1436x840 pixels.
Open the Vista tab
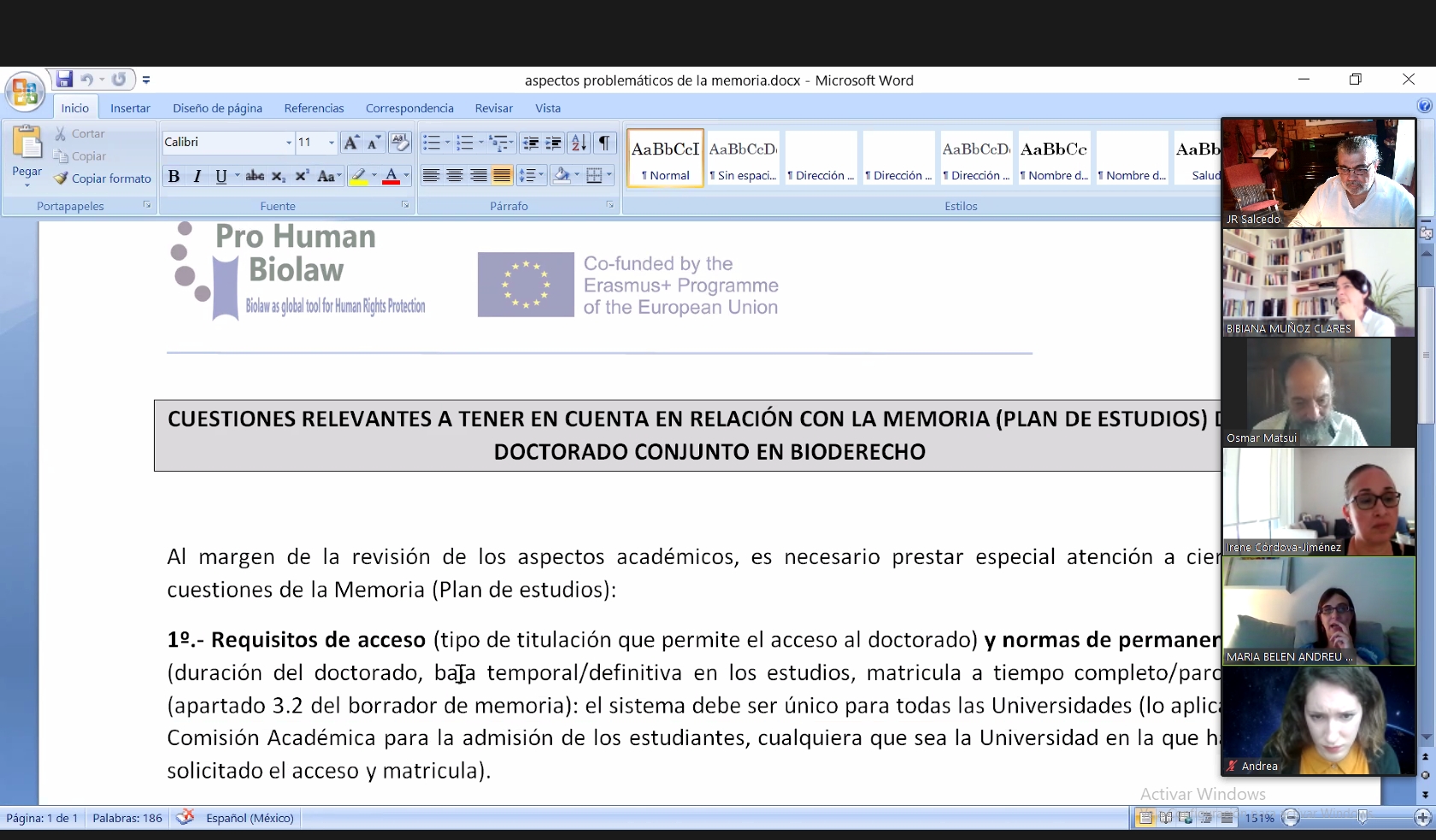(x=548, y=108)
